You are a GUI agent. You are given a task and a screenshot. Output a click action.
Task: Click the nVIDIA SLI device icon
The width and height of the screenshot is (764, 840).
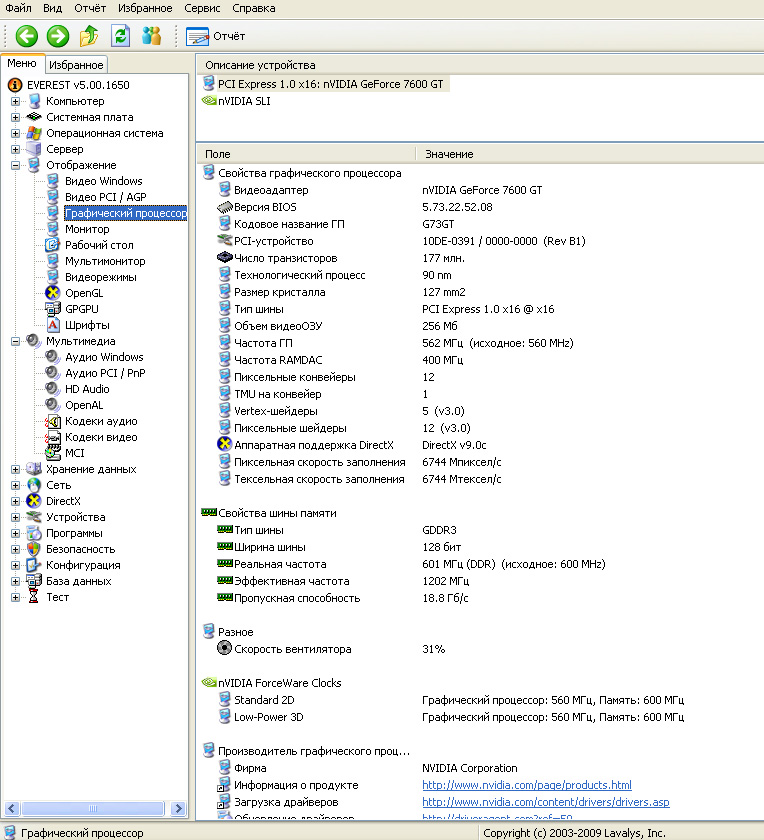209,101
